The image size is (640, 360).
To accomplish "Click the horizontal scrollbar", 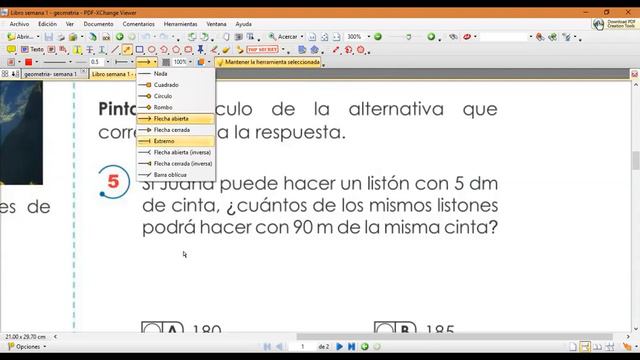I will (454, 336).
